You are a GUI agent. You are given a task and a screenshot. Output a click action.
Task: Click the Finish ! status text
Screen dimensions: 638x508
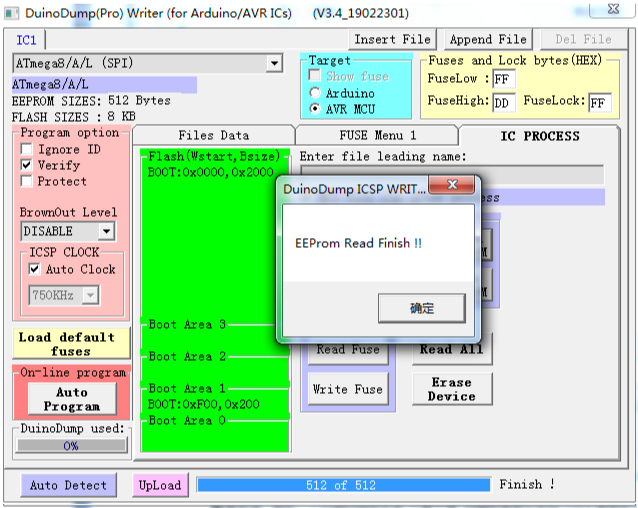point(527,484)
